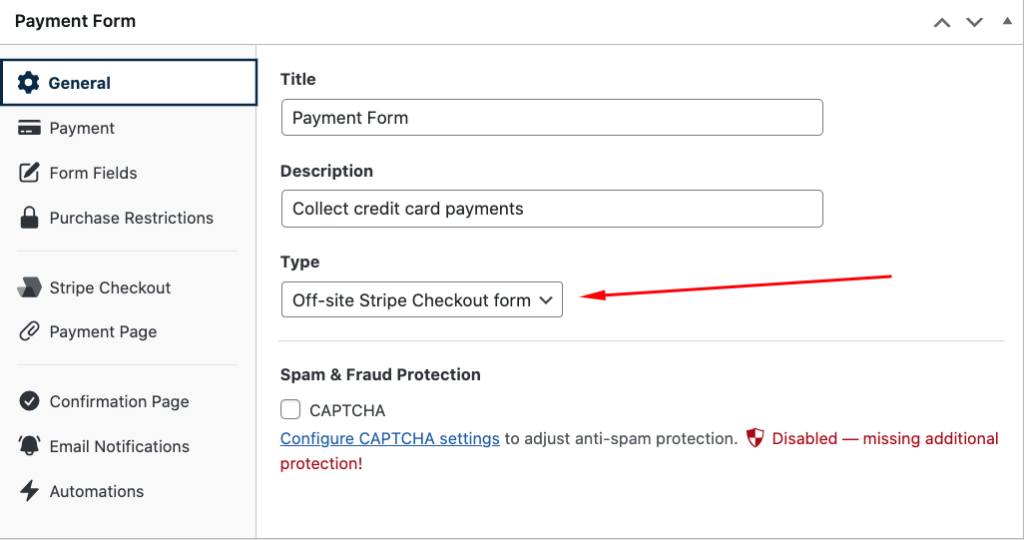Click the Form Fields edit icon

click(30, 173)
